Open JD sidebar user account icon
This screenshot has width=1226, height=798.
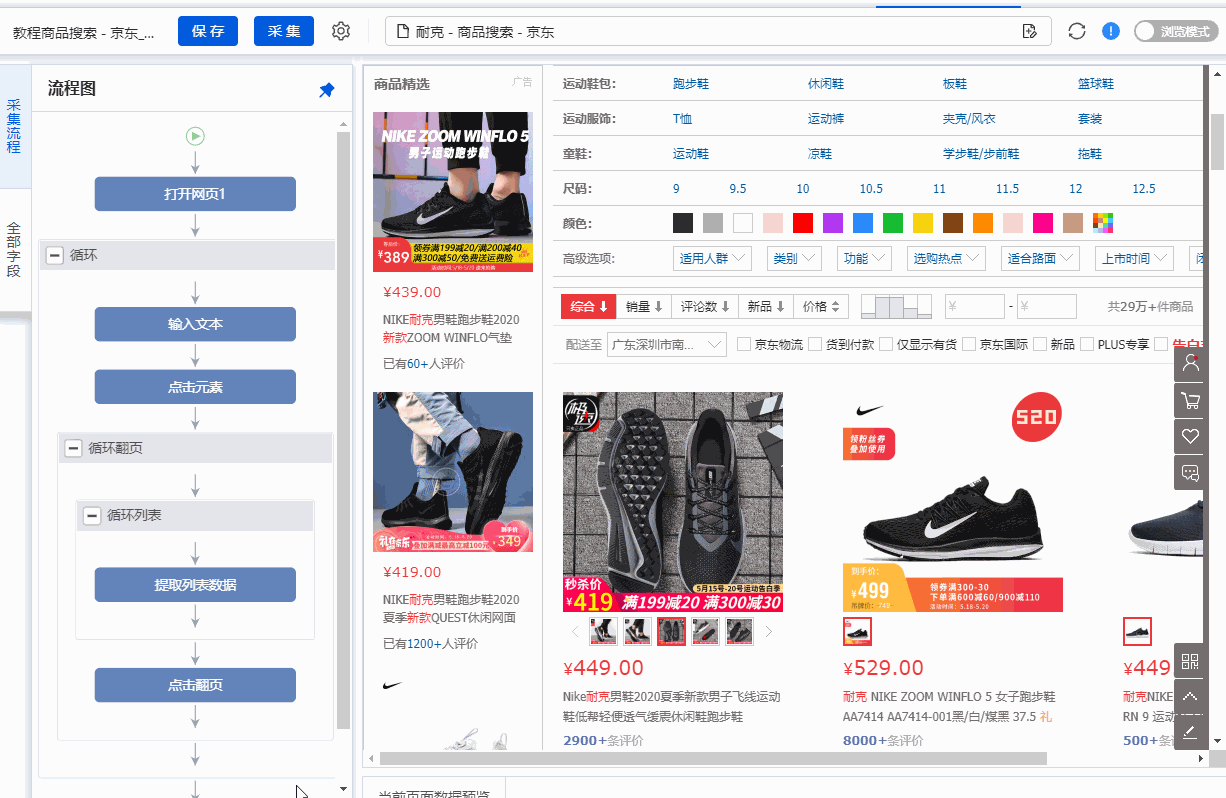pos(1190,363)
